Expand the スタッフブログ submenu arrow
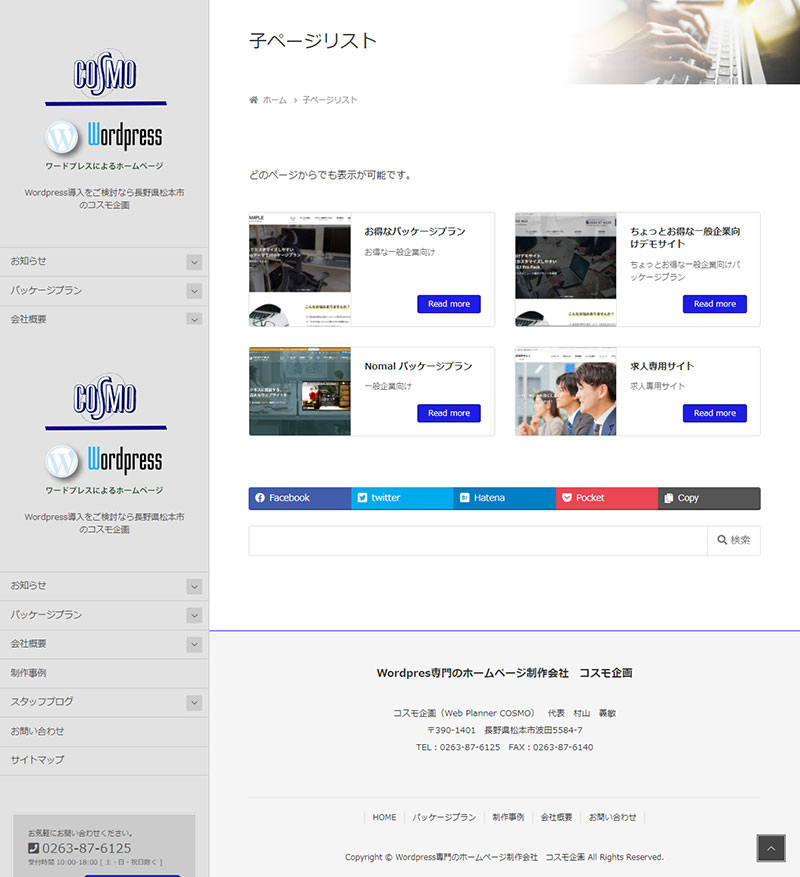 [194, 703]
